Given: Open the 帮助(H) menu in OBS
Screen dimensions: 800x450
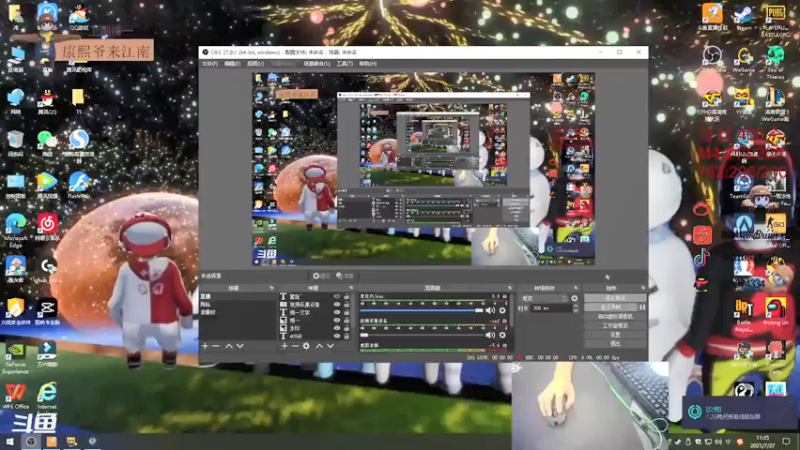Looking at the screenshot, I should 368,64.
